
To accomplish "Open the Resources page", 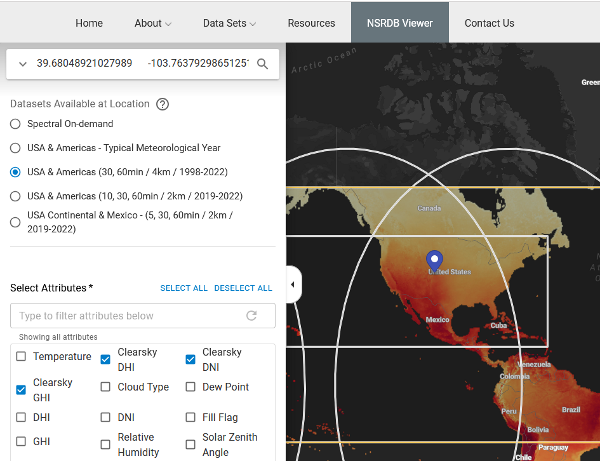I will [311, 23].
